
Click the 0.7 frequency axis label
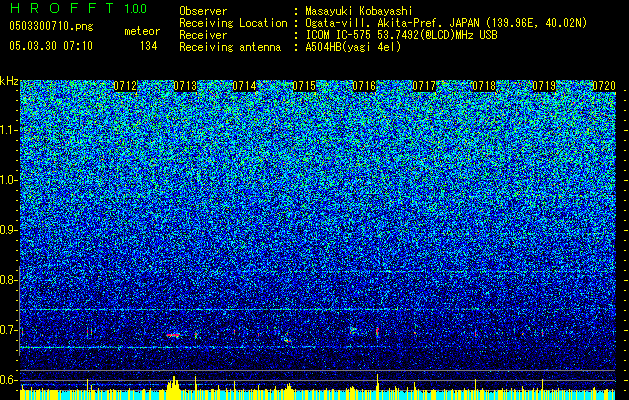8,331
